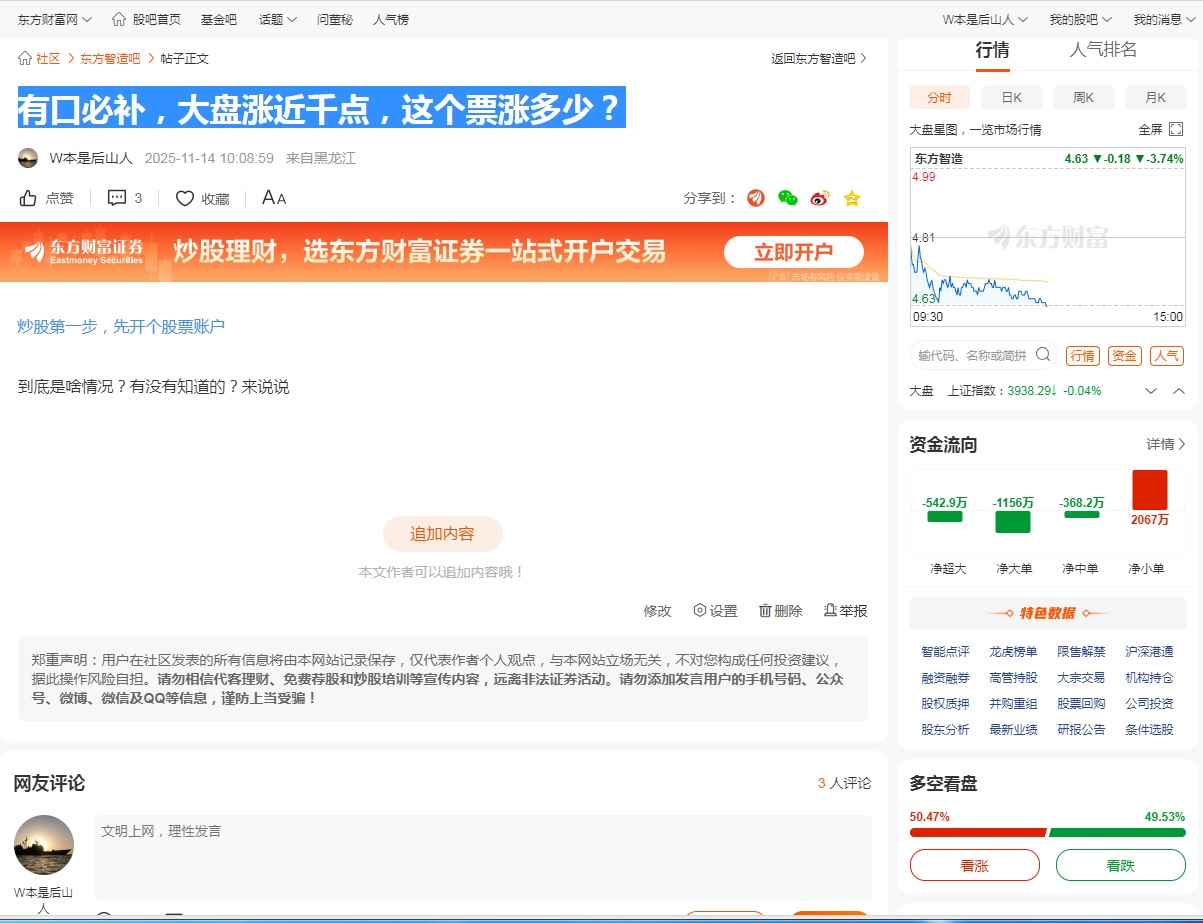The width and height of the screenshot is (1203, 923).
Task: Open 智能点评 in 特色数据
Action: [x=945, y=651]
